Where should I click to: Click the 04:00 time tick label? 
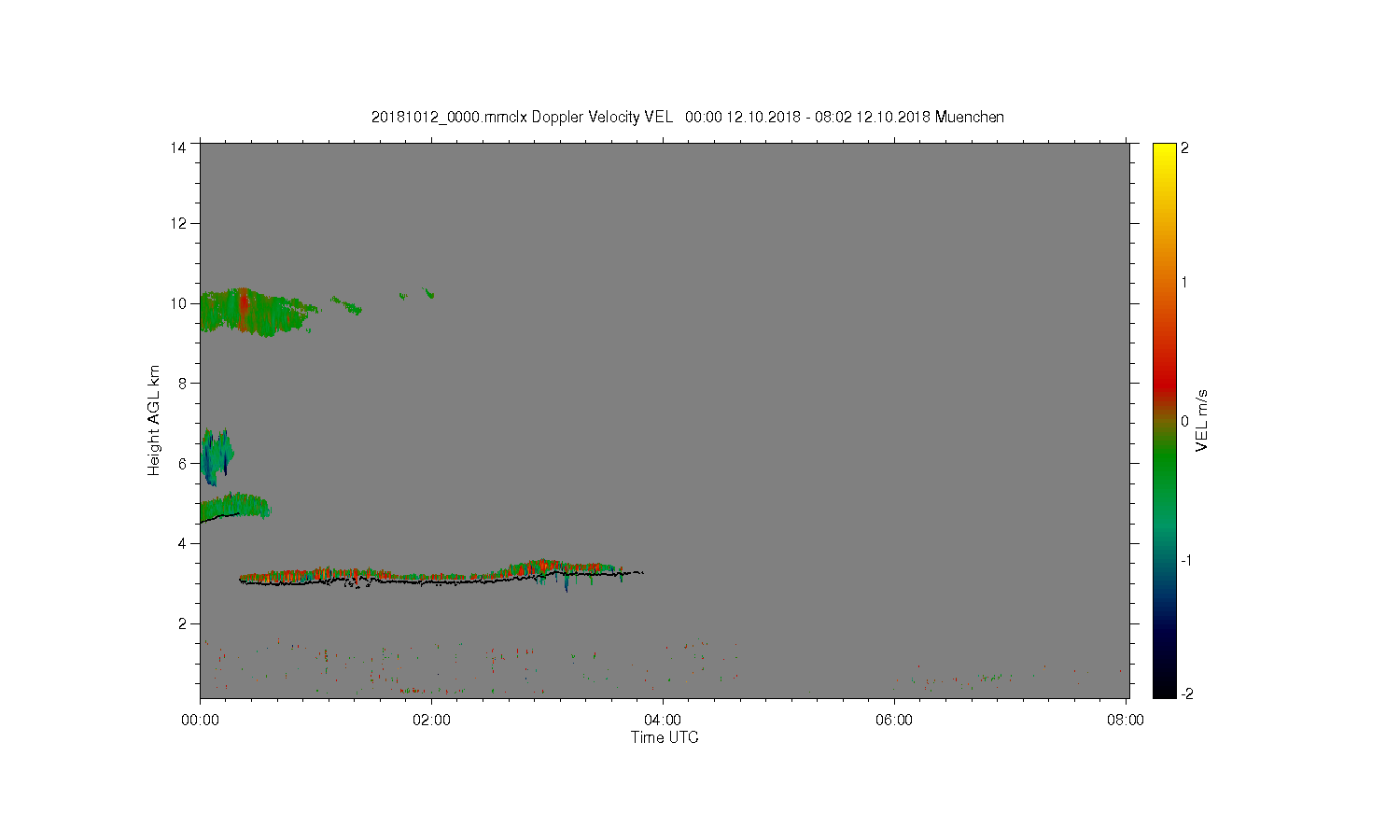point(663,720)
